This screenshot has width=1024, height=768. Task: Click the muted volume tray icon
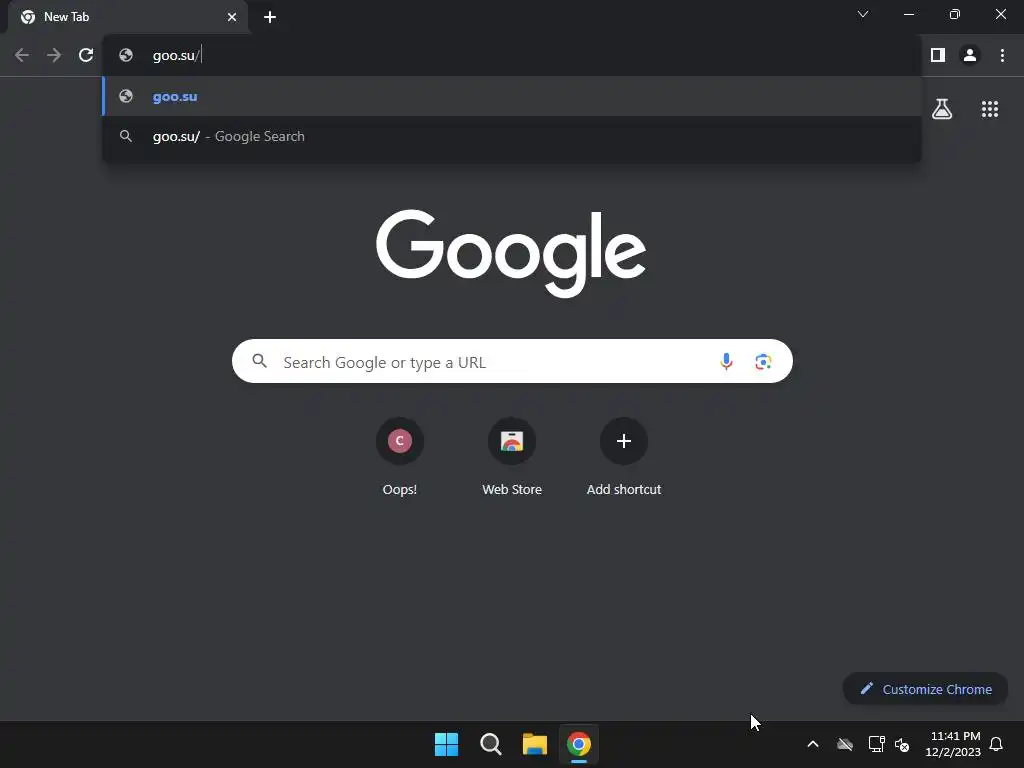[902, 744]
